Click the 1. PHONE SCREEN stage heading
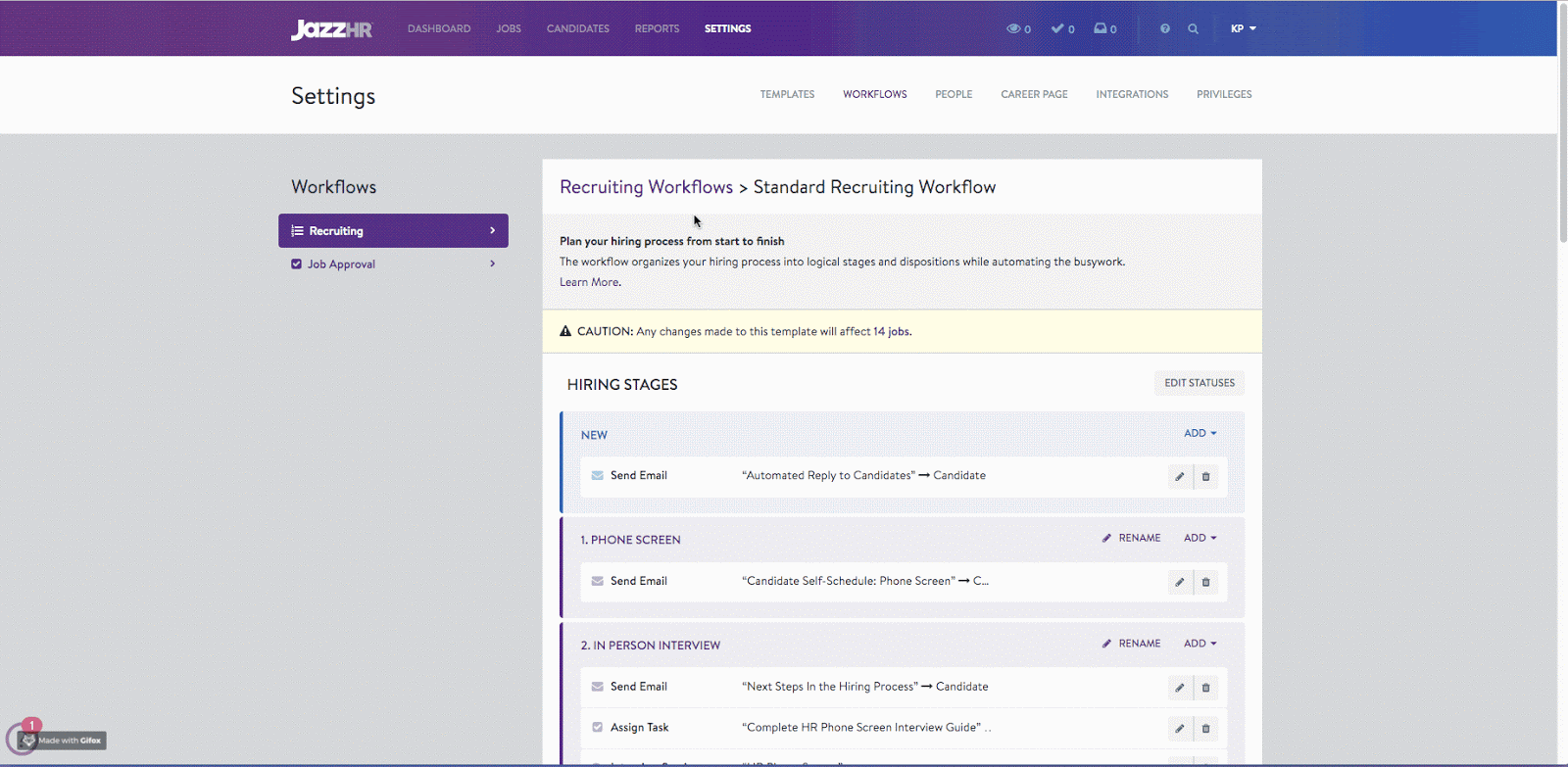The width and height of the screenshot is (1568, 767). coord(630,540)
